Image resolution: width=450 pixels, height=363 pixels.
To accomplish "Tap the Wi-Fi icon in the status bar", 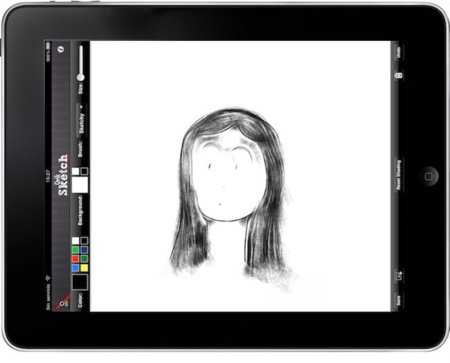I will coord(48,277).
